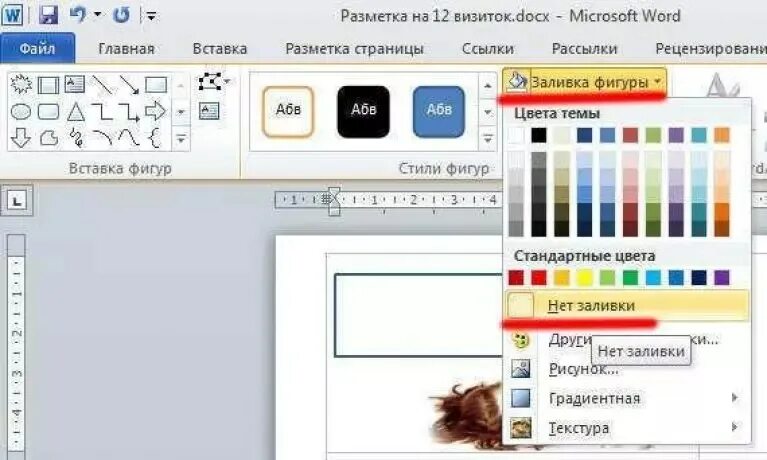Pick the black theme color swatch
This screenshot has height=460, width=767.
[539, 135]
